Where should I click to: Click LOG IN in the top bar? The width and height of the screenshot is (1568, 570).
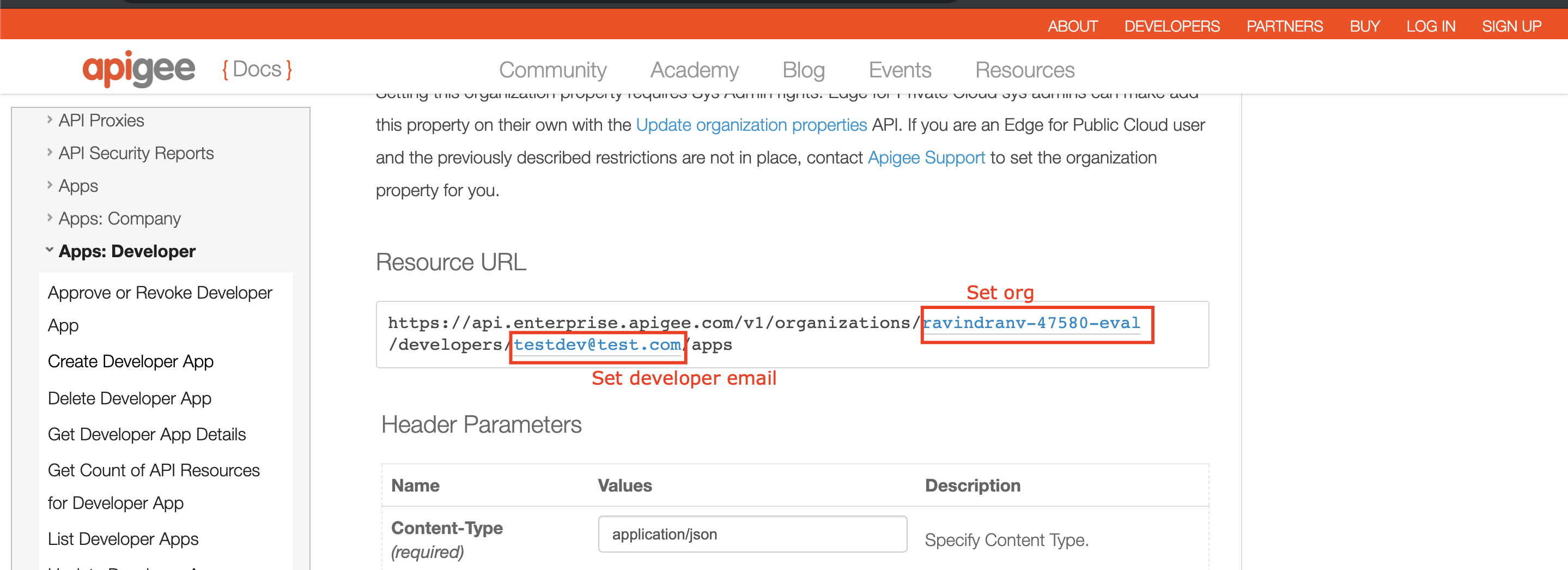coord(1431,26)
